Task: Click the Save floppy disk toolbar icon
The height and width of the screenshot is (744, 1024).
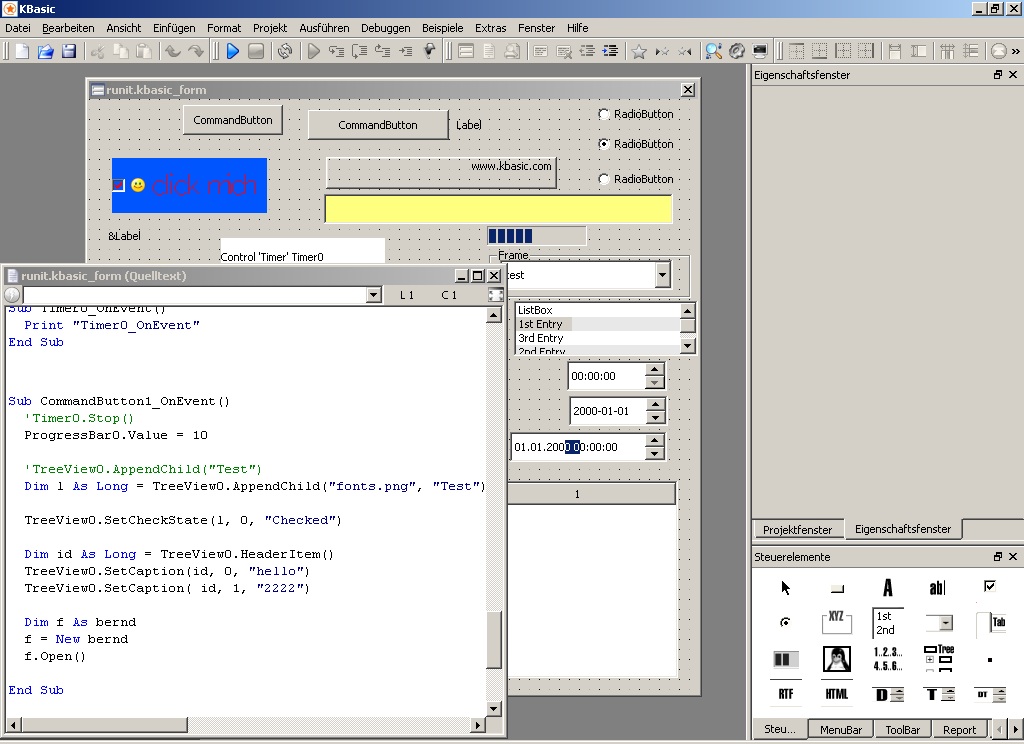Action: [69, 51]
